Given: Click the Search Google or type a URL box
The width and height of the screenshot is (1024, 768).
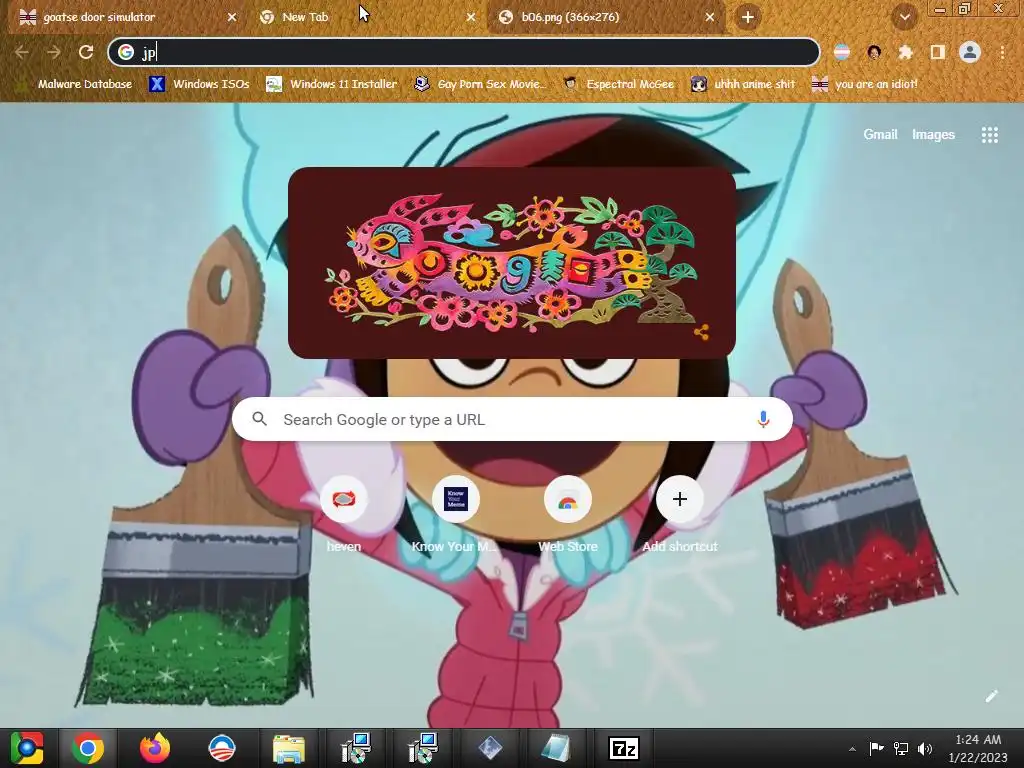Looking at the screenshot, I should pos(512,419).
